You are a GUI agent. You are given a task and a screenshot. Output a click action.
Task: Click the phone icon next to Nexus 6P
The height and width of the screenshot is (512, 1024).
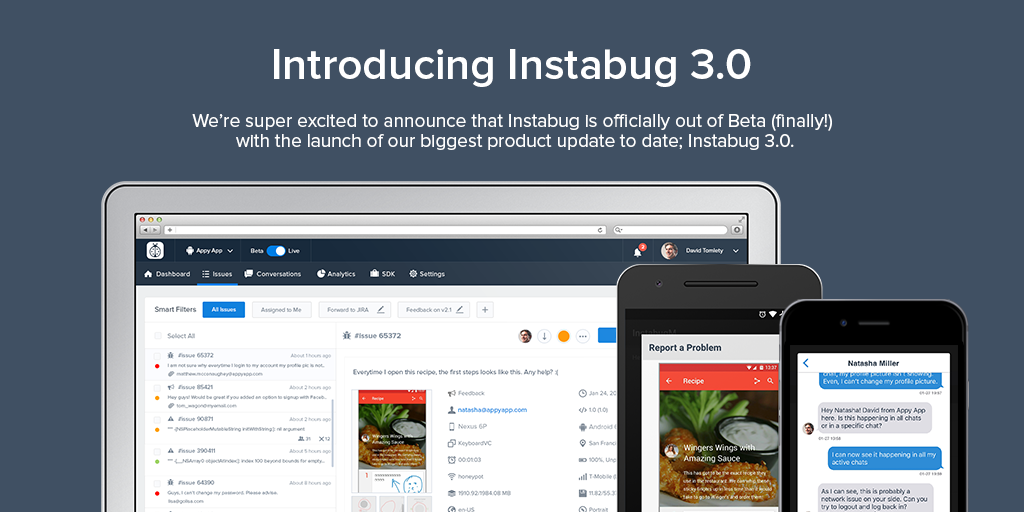(451, 426)
